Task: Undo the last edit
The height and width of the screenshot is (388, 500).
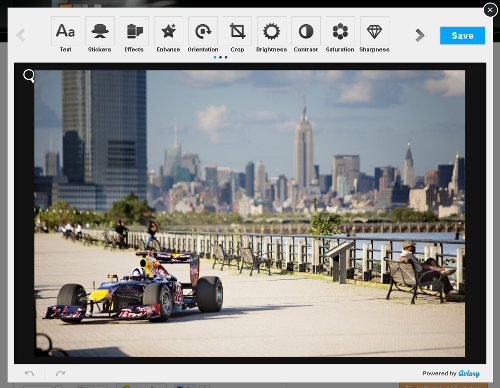Action: [x=29, y=373]
